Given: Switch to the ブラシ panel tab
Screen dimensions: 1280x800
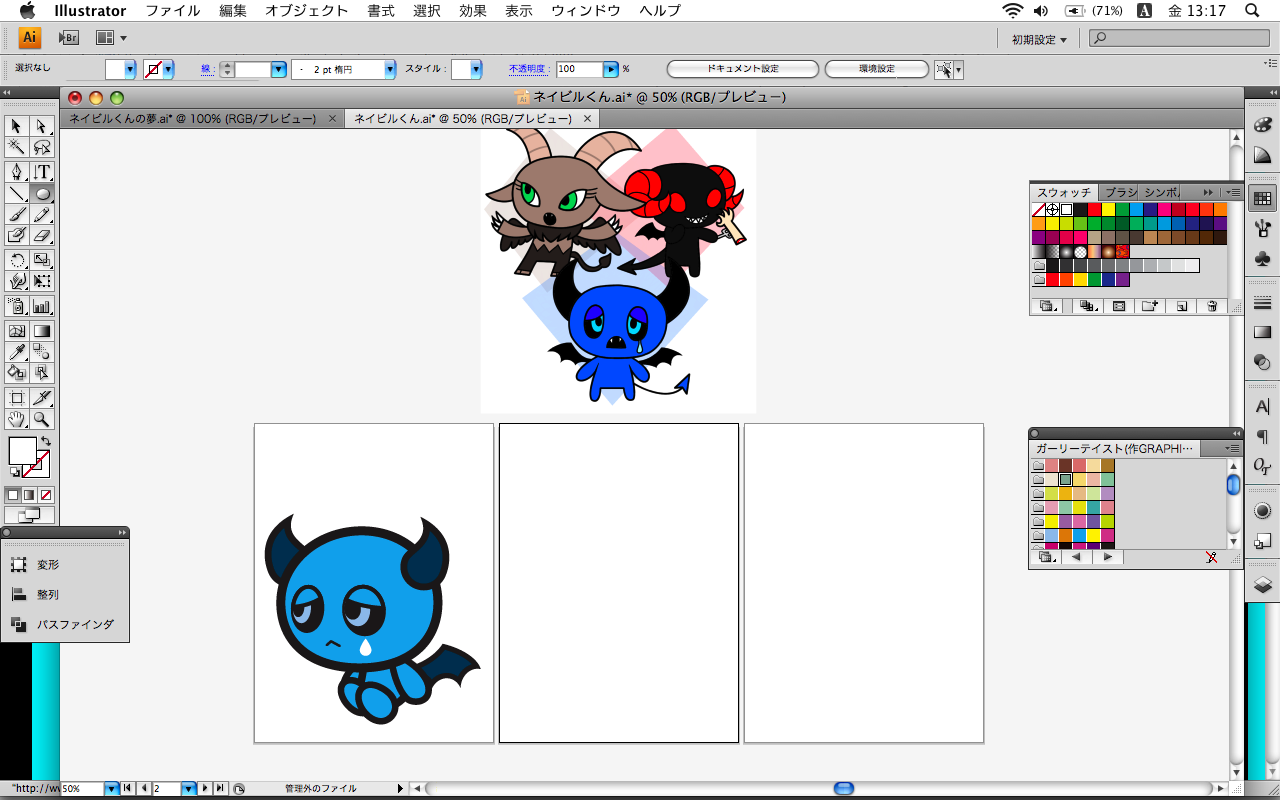Looking at the screenshot, I should (1121, 192).
